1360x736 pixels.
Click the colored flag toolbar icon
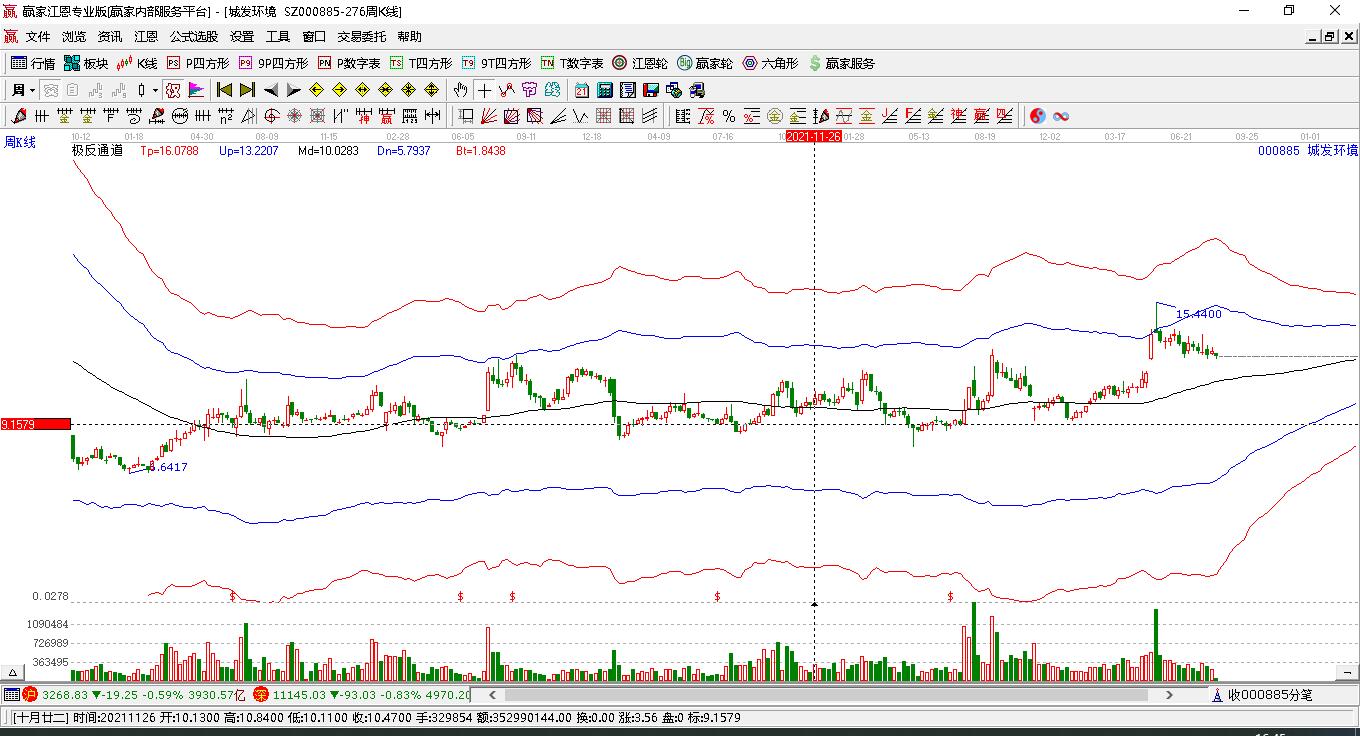tap(196, 90)
